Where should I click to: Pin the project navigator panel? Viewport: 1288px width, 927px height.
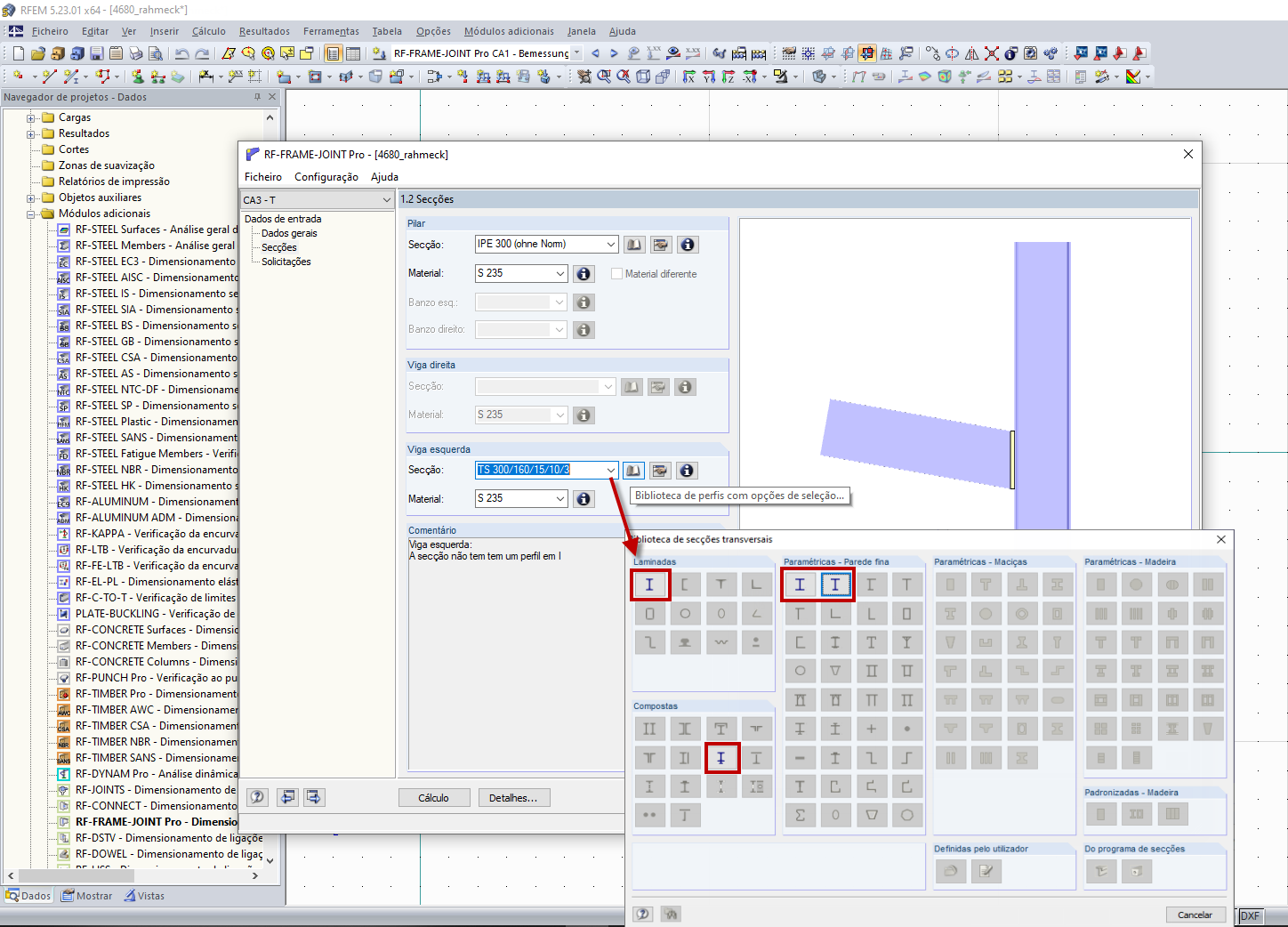[258, 97]
